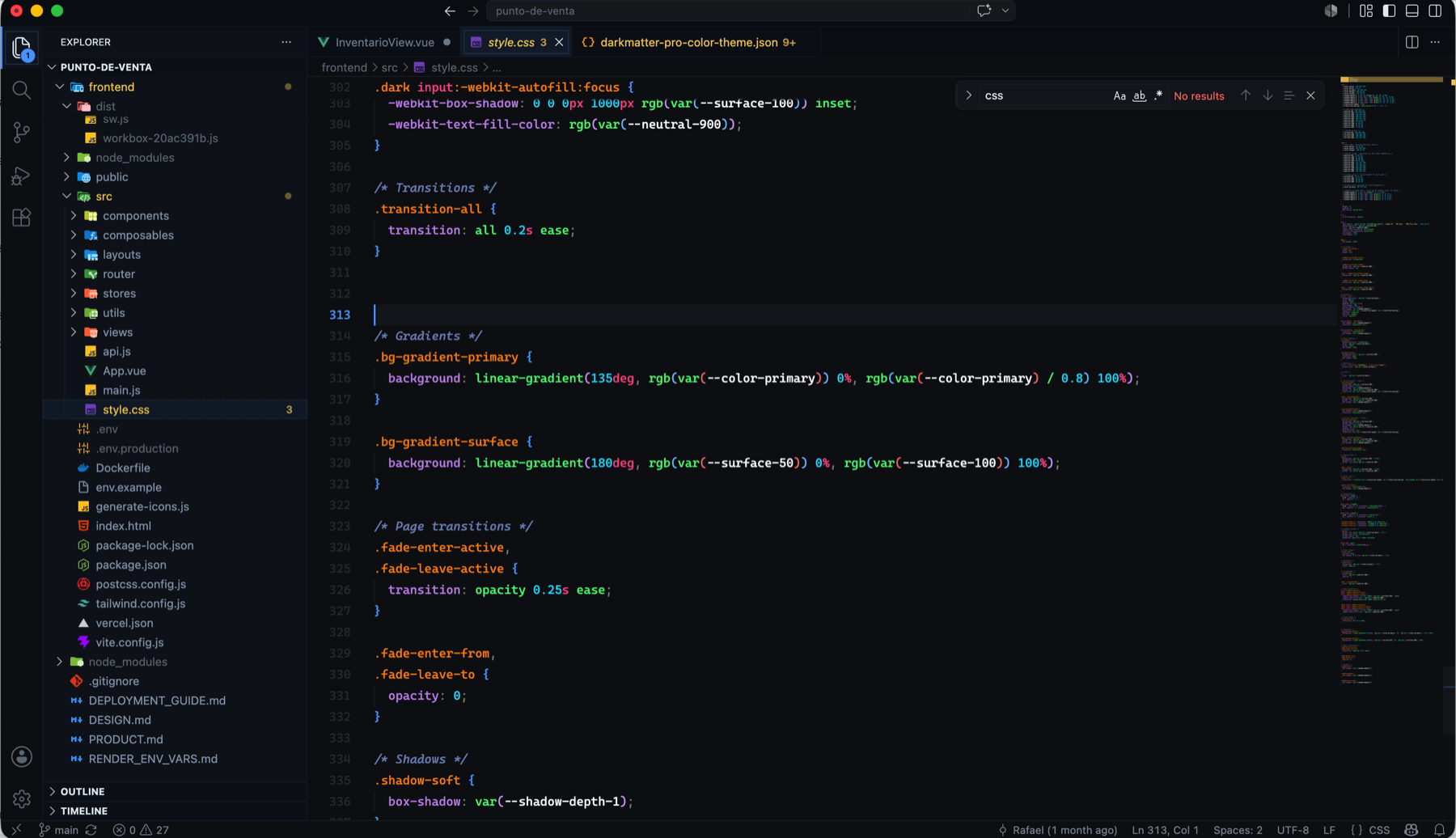Open notifications bell in status bar

(1439, 830)
